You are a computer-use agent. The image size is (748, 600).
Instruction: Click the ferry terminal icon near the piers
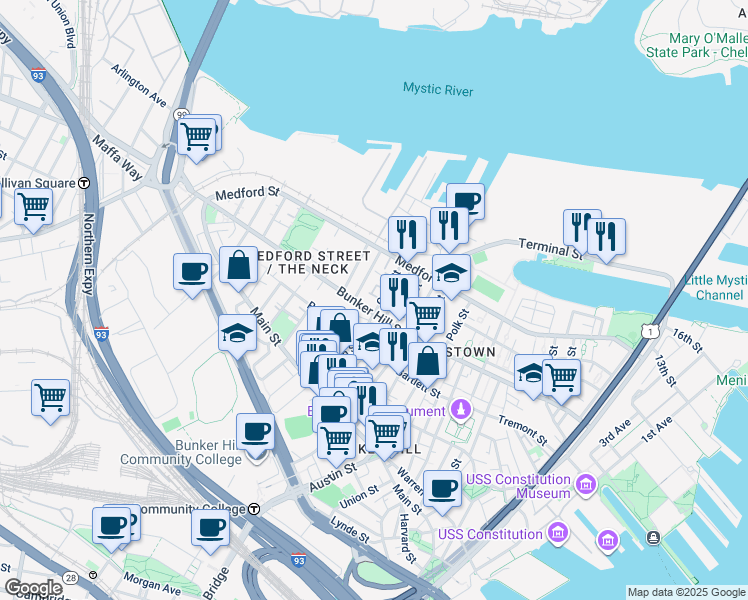pos(653,538)
